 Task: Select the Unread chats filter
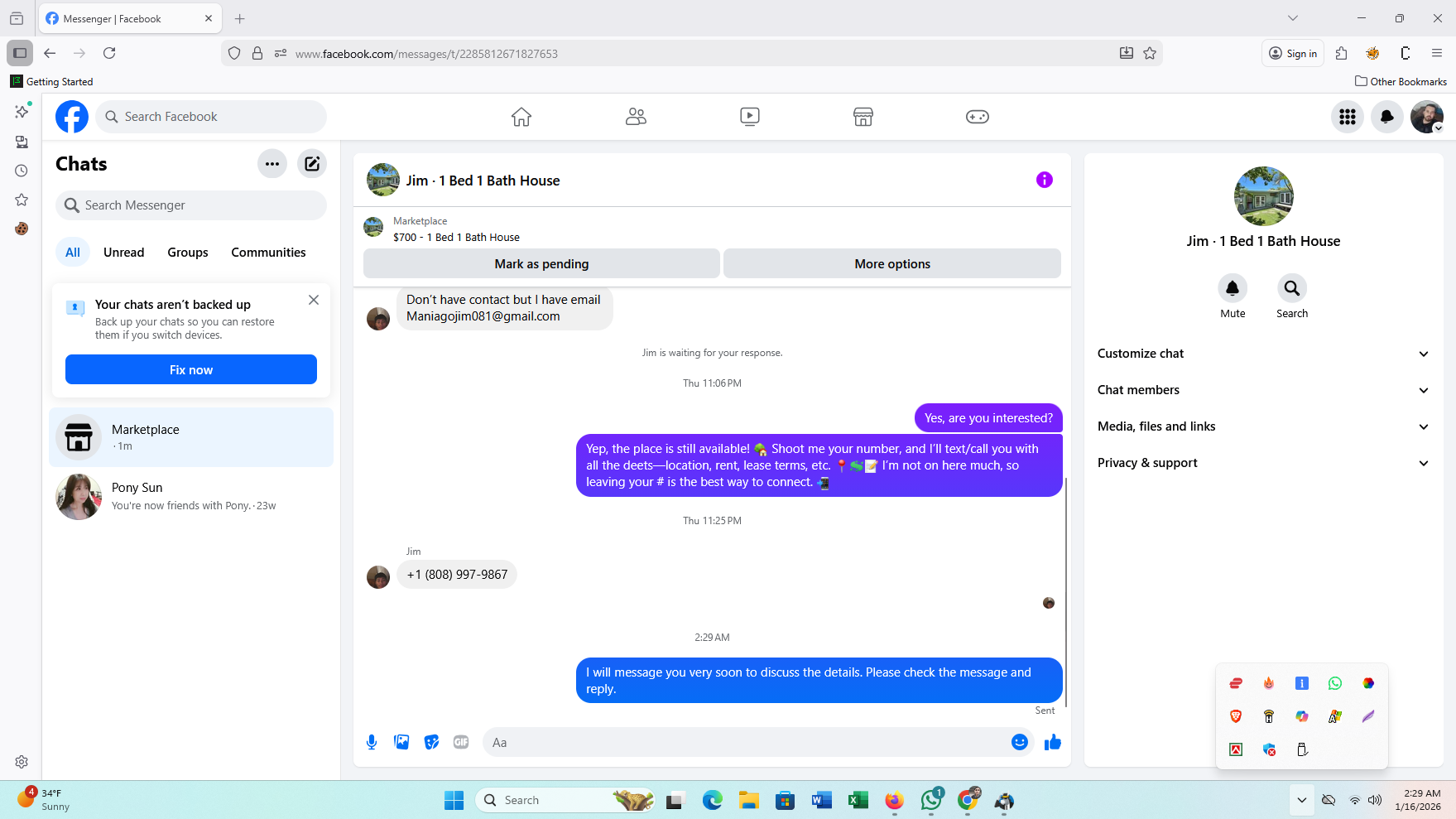point(124,253)
